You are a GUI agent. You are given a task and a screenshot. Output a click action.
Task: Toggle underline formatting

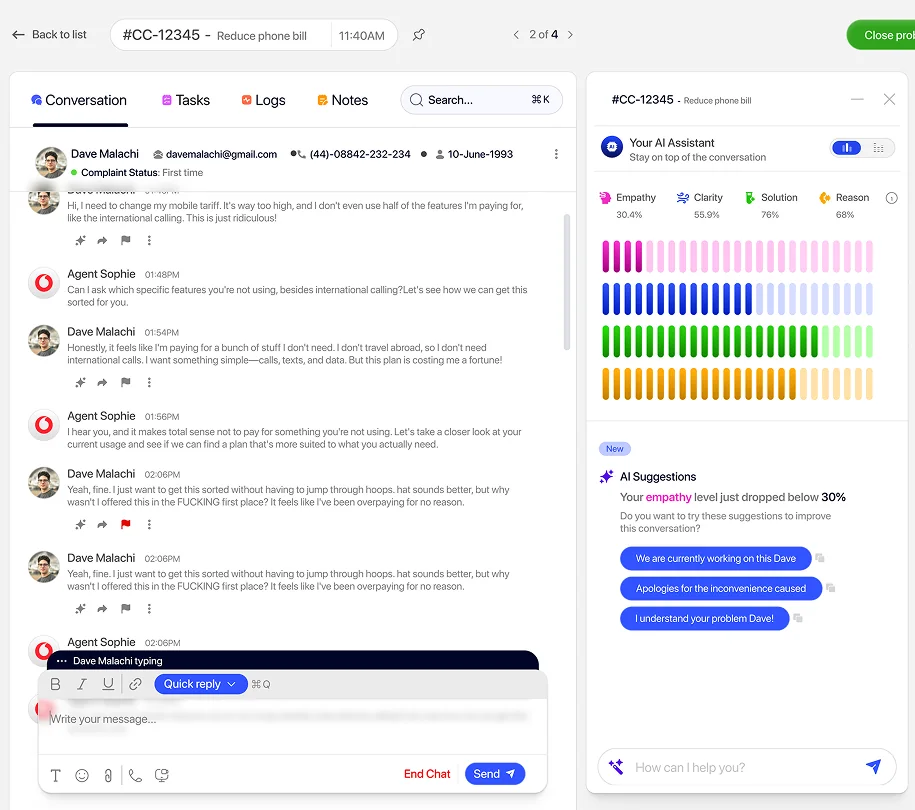click(x=108, y=684)
